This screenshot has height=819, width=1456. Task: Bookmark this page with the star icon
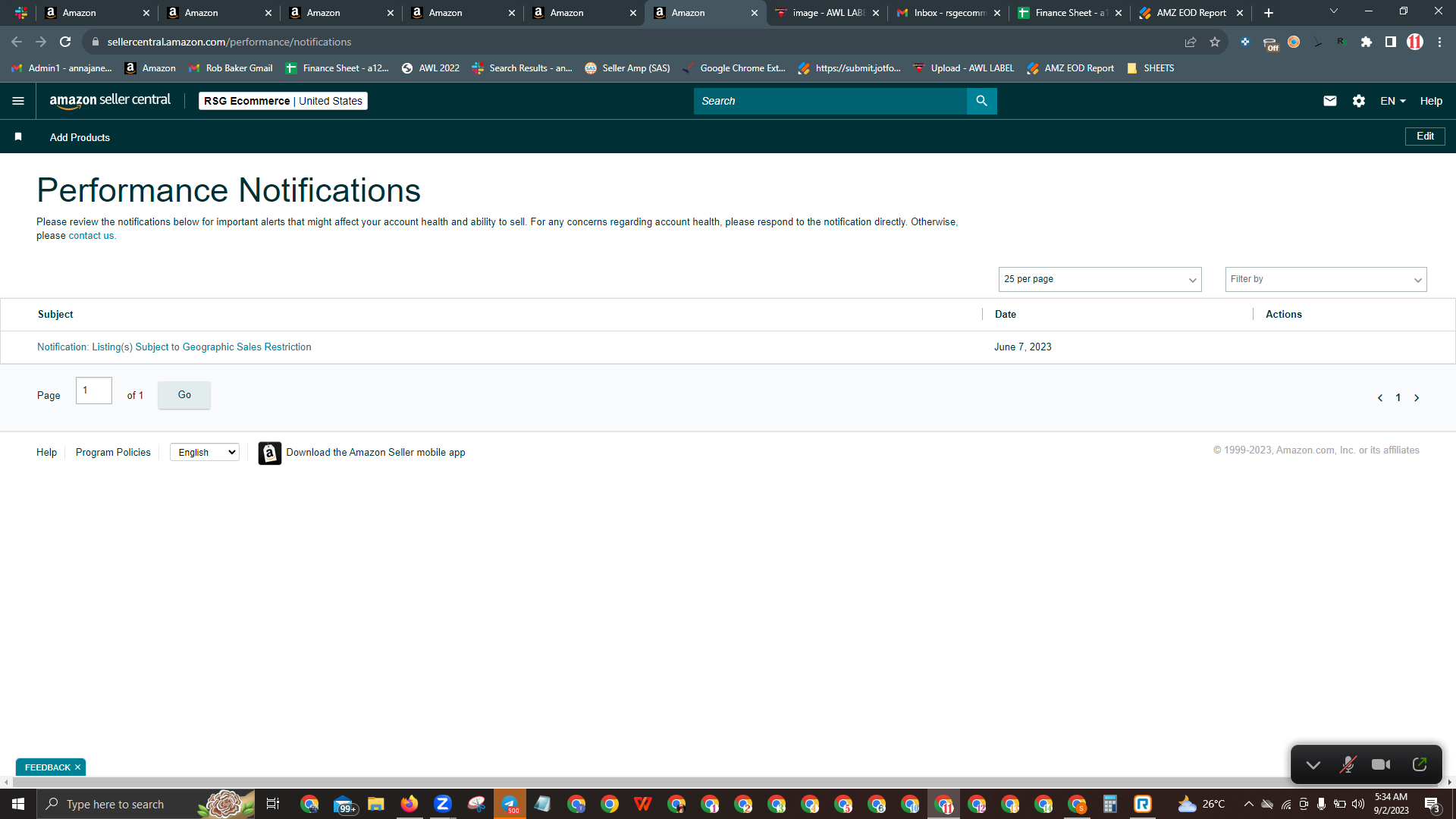click(x=1215, y=42)
